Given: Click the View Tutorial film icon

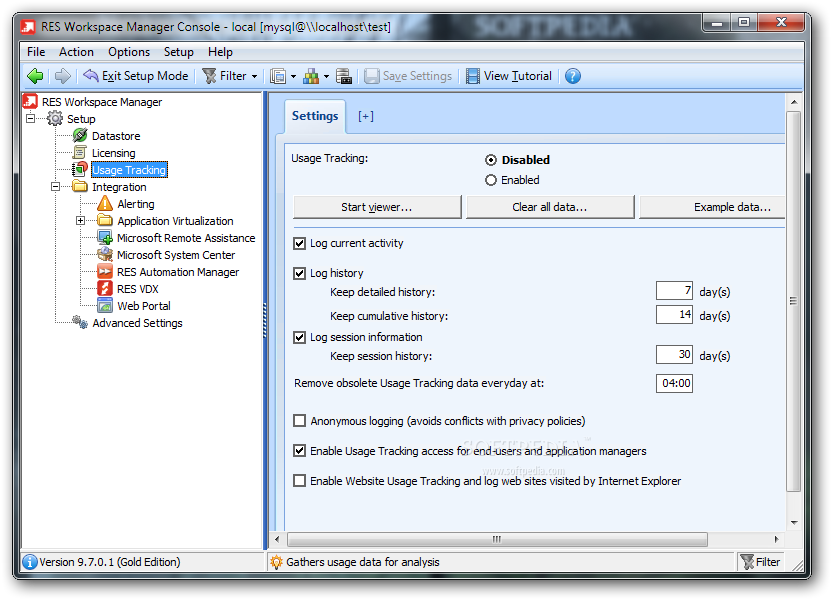Looking at the screenshot, I should pyautogui.click(x=472, y=76).
